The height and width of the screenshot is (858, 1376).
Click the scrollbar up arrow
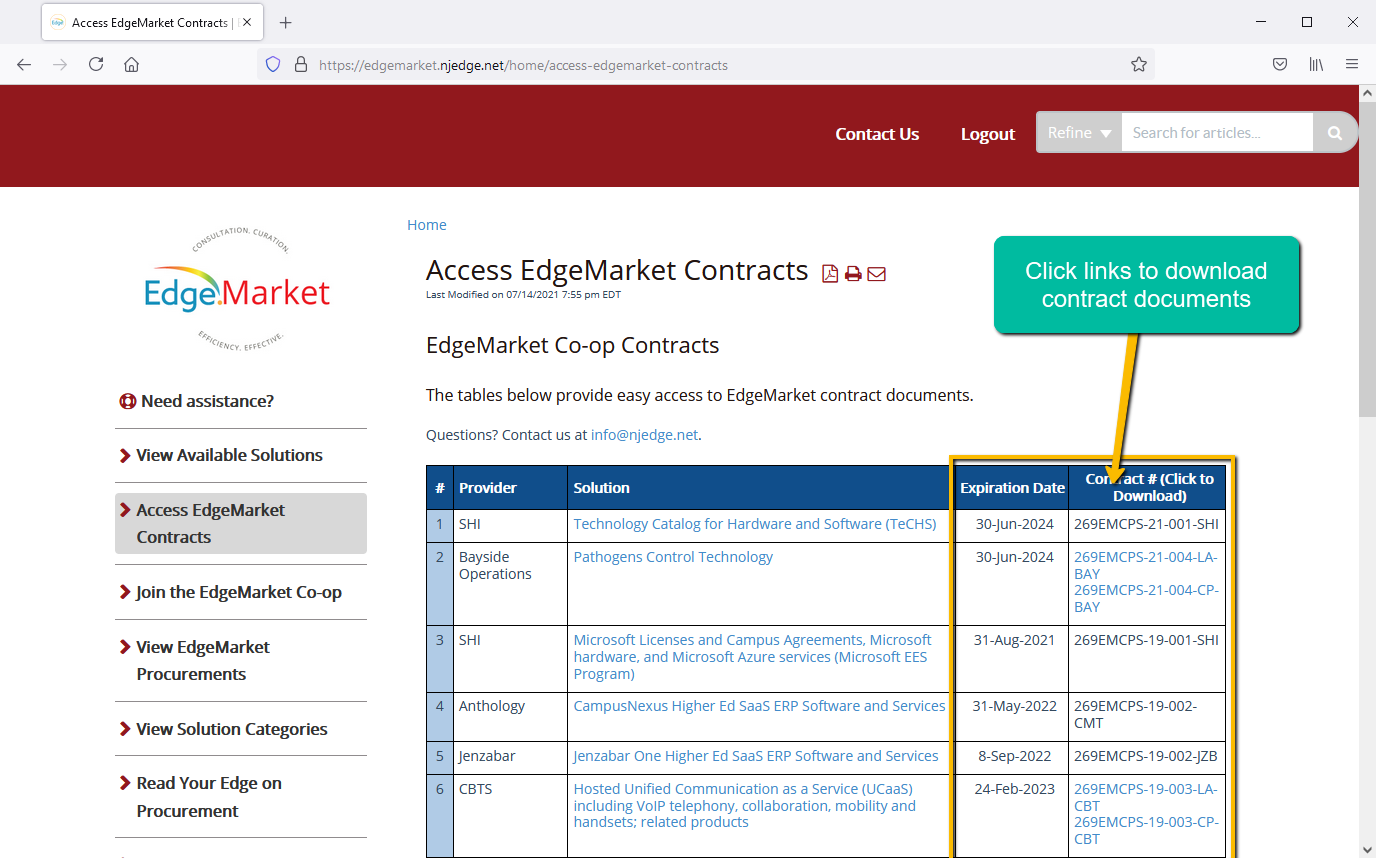pyautogui.click(x=1367, y=93)
